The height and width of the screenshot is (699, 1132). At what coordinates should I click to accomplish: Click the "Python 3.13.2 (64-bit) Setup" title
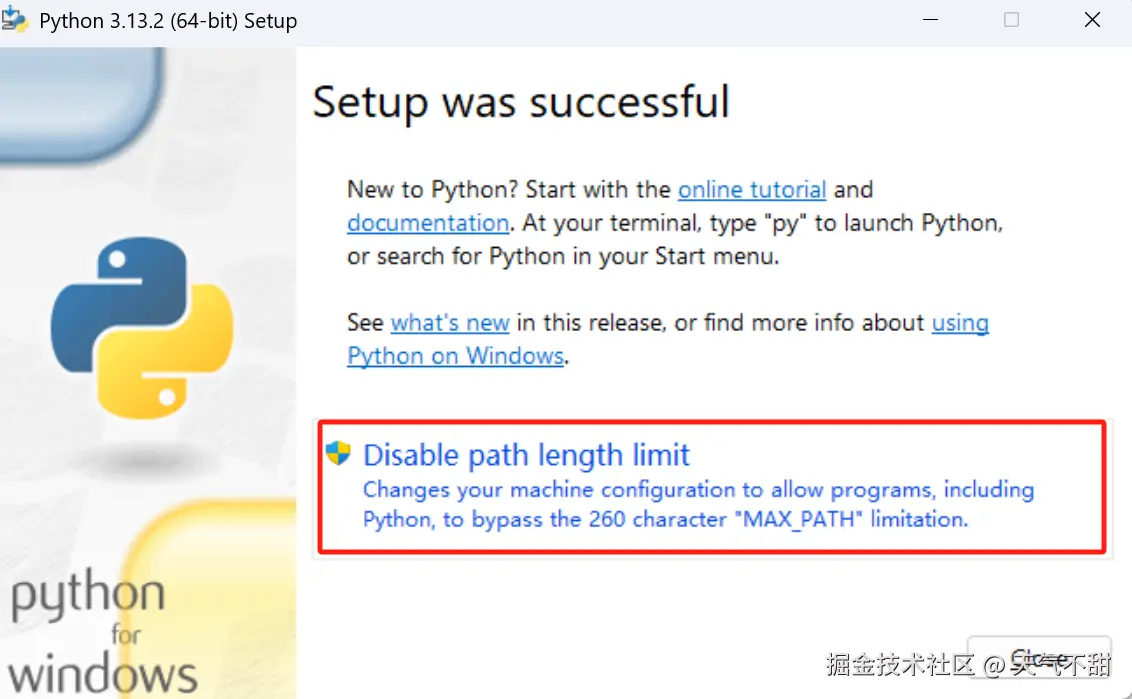168,21
